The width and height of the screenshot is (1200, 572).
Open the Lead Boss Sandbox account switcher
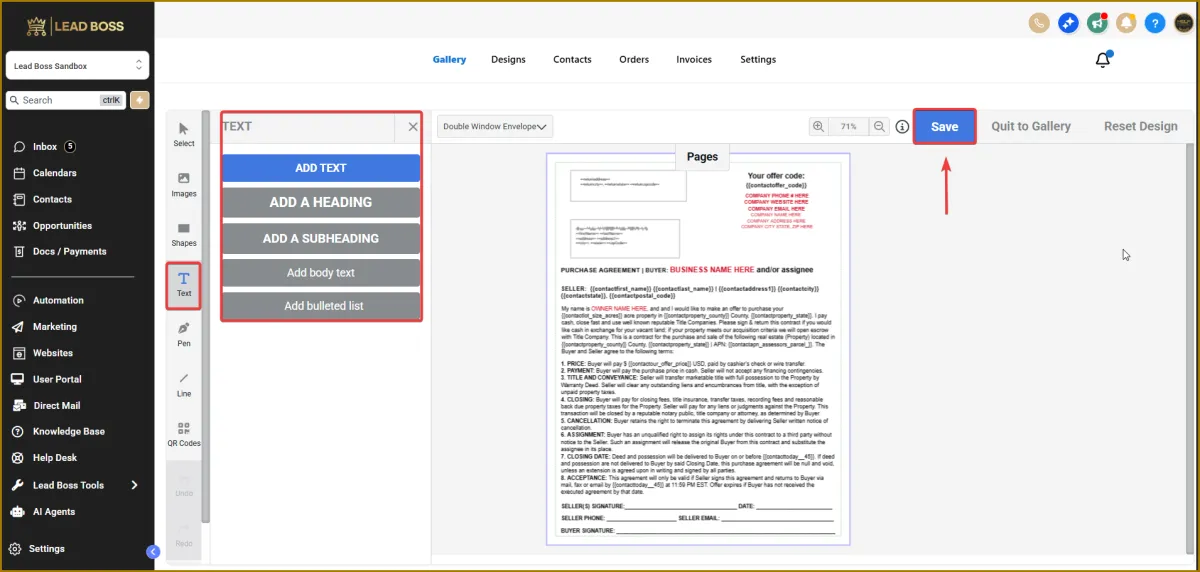pyautogui.click(x=78, y=66)
